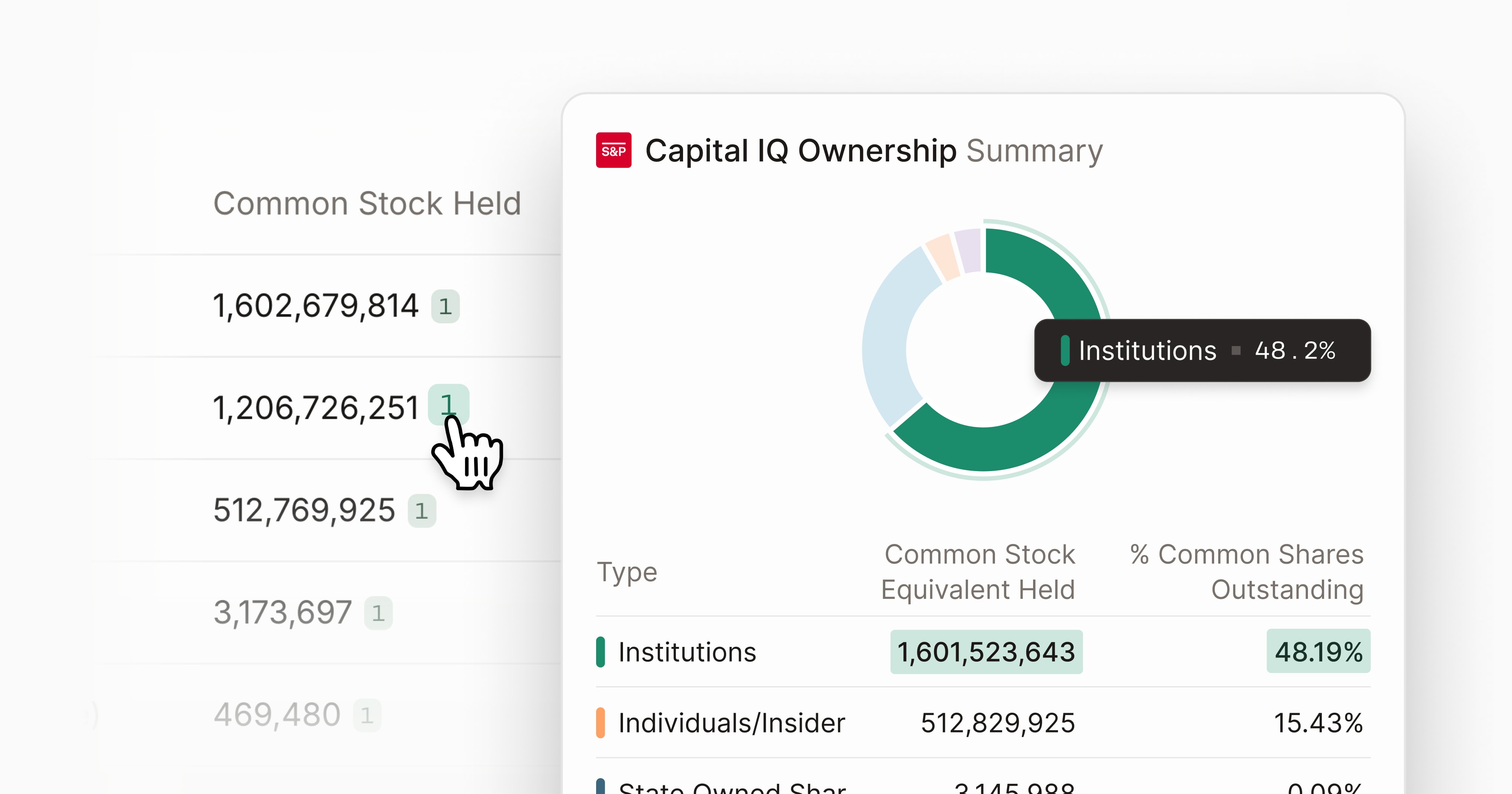Click the Capital IQ Ownership Summary title
The image size is (1512, 794).
click(x=874, y=151)
